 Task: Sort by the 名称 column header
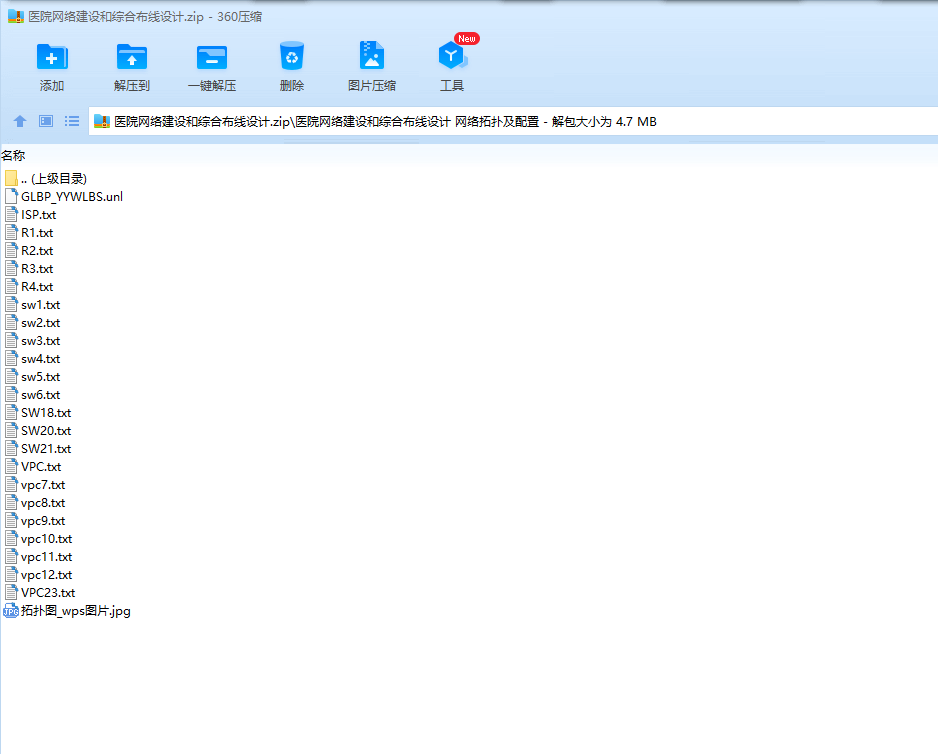pos(13,156)
